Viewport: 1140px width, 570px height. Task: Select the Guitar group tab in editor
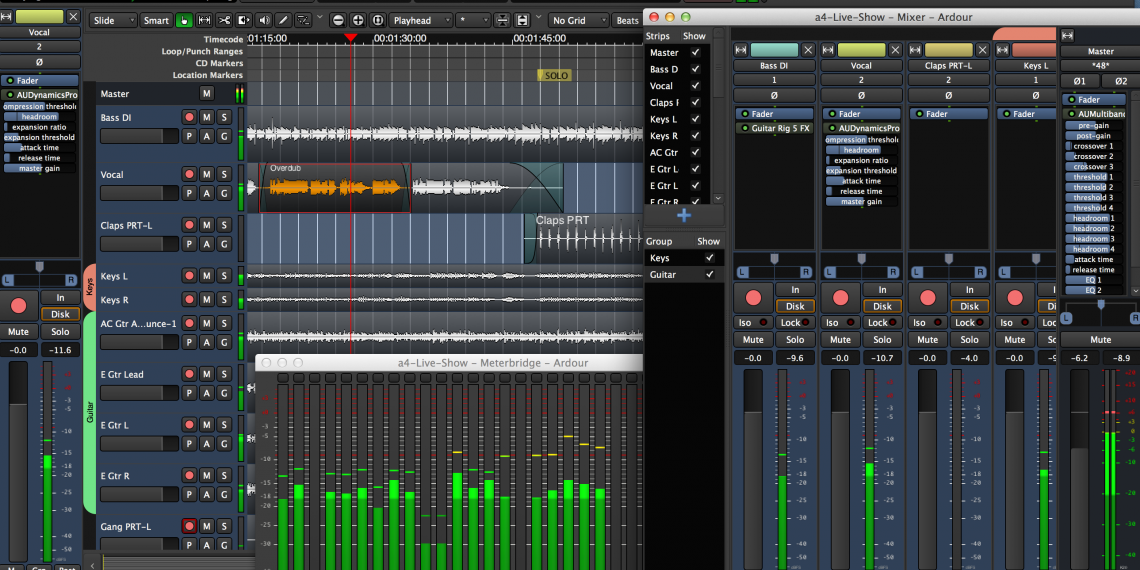[x=89, y=412]
